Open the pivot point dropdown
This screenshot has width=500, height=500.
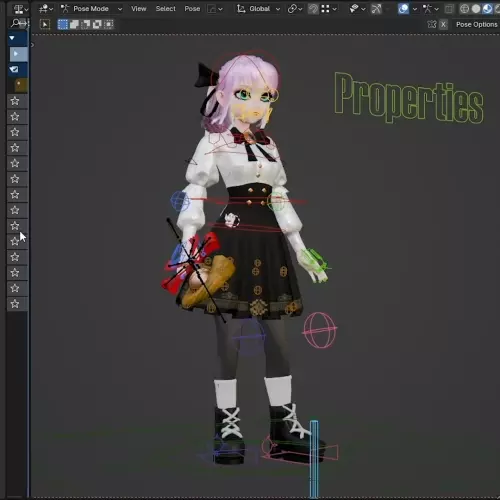click(295, 9)
